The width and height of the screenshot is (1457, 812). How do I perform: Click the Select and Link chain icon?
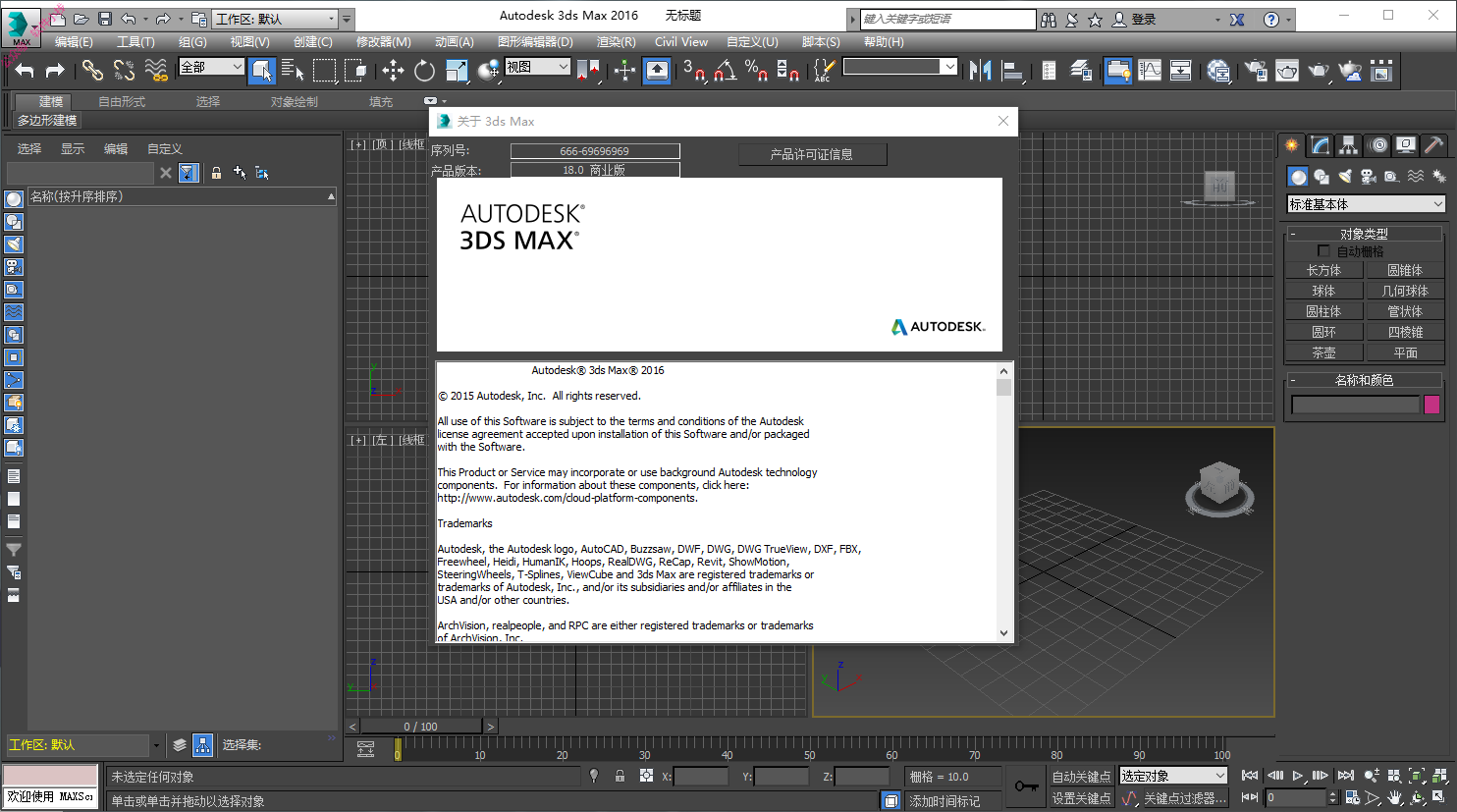click(92, 70)
